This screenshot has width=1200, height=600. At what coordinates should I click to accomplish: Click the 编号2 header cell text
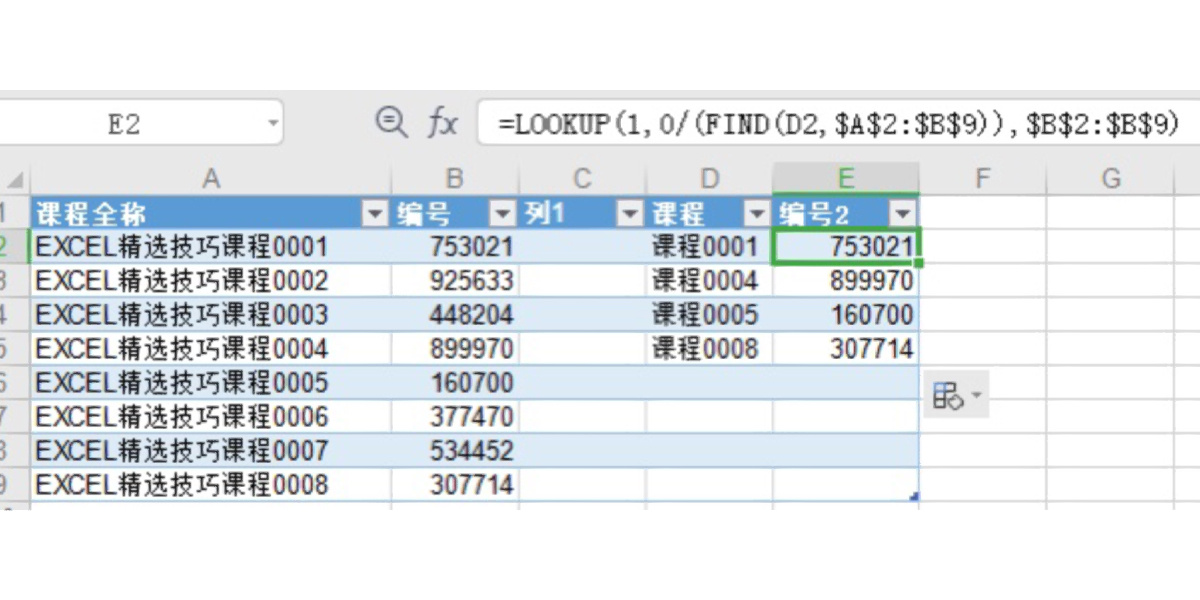[x=815, y=213]
